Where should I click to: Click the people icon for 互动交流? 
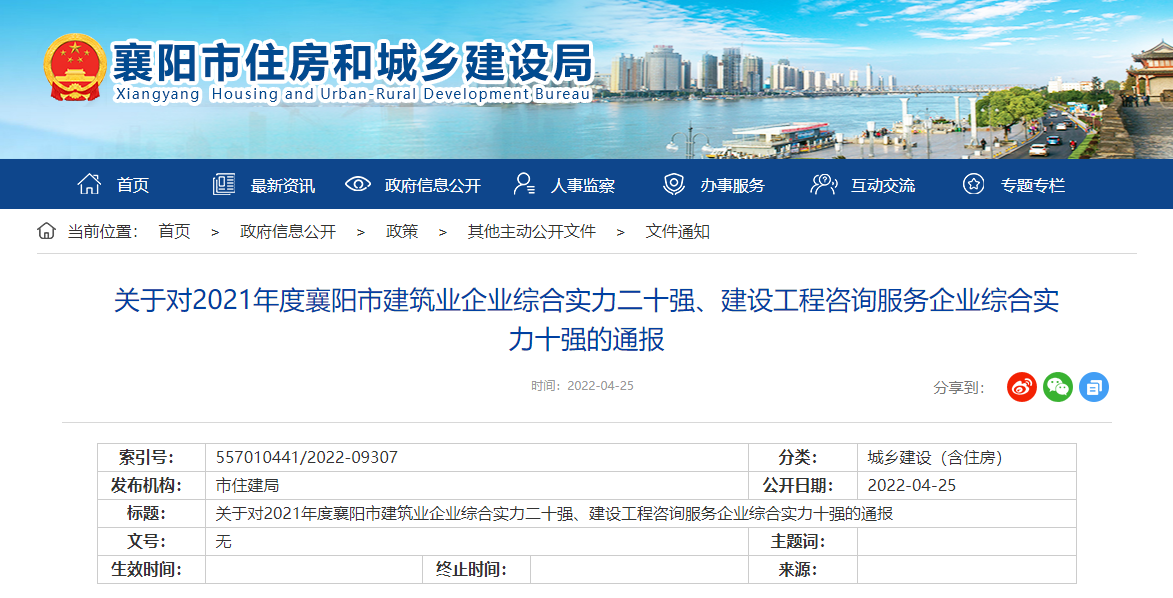(x=823, y=183)
